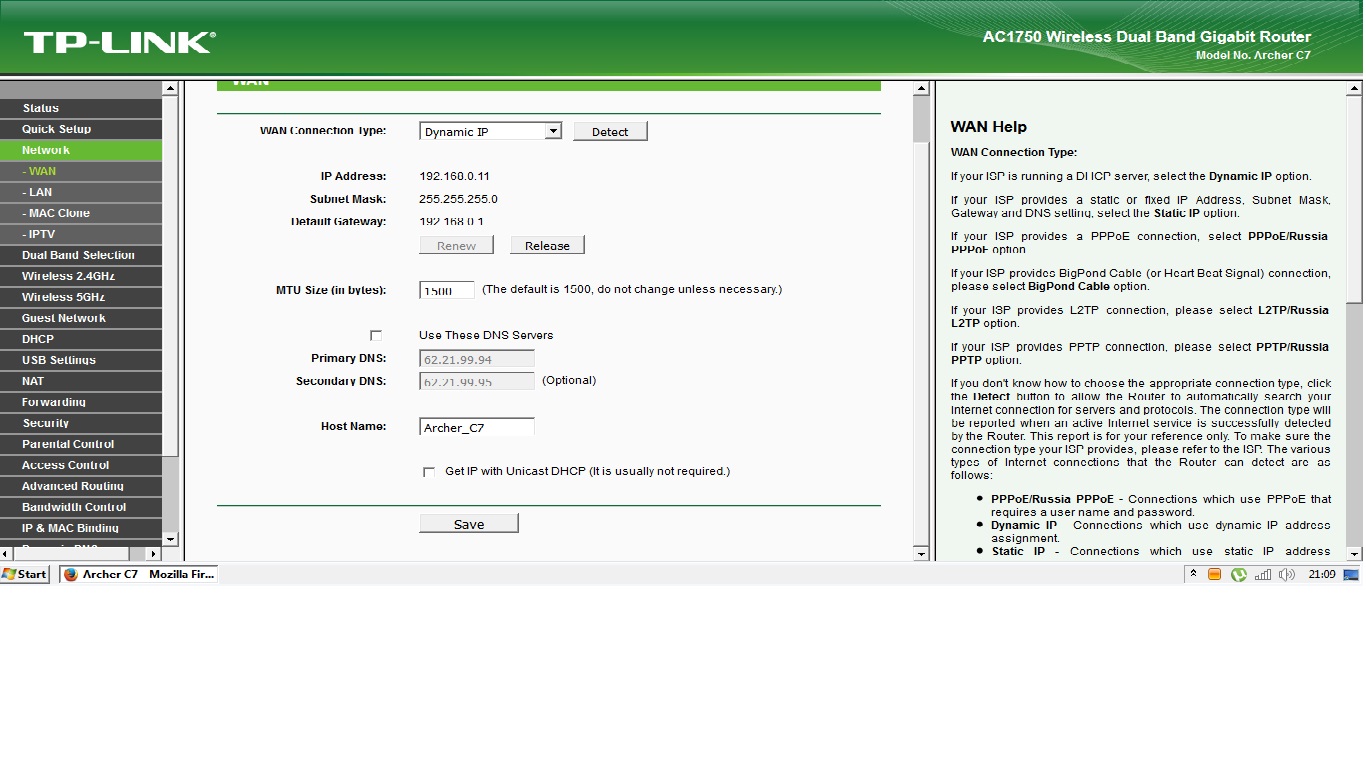Image resolution: width=1366 pixels, height=768 pixels.
Task: Show hidden tray icons with the chevron
Action: point(1193,574)
